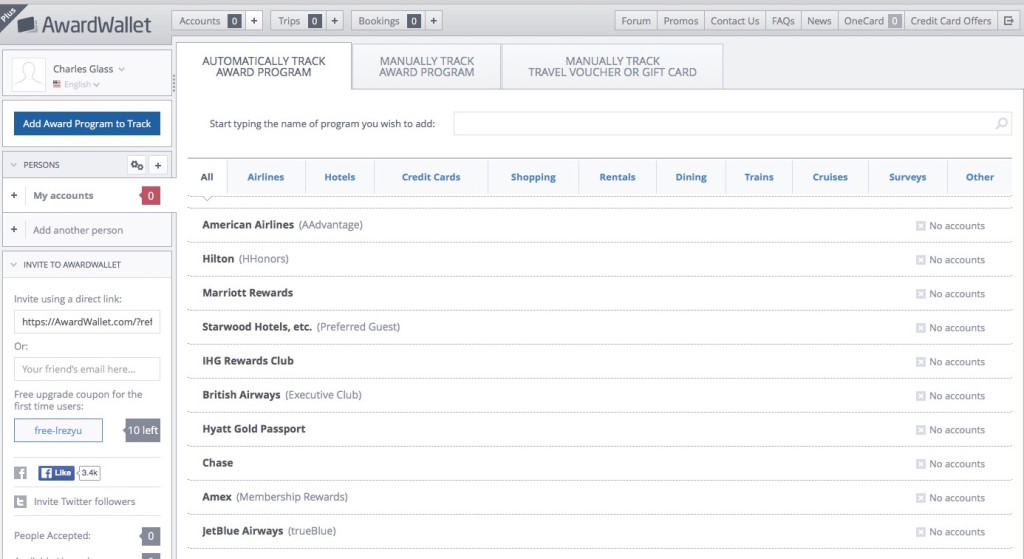Click Invite Twitter followers link

[84, 502]
